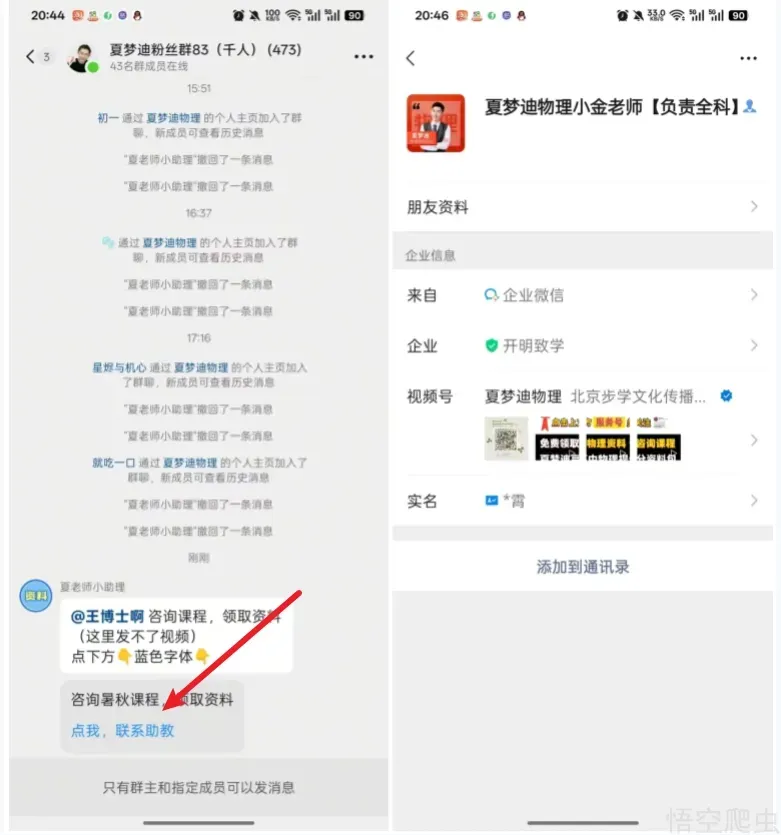Tap the 星烬与机心 member name

(x=119, y=367)
